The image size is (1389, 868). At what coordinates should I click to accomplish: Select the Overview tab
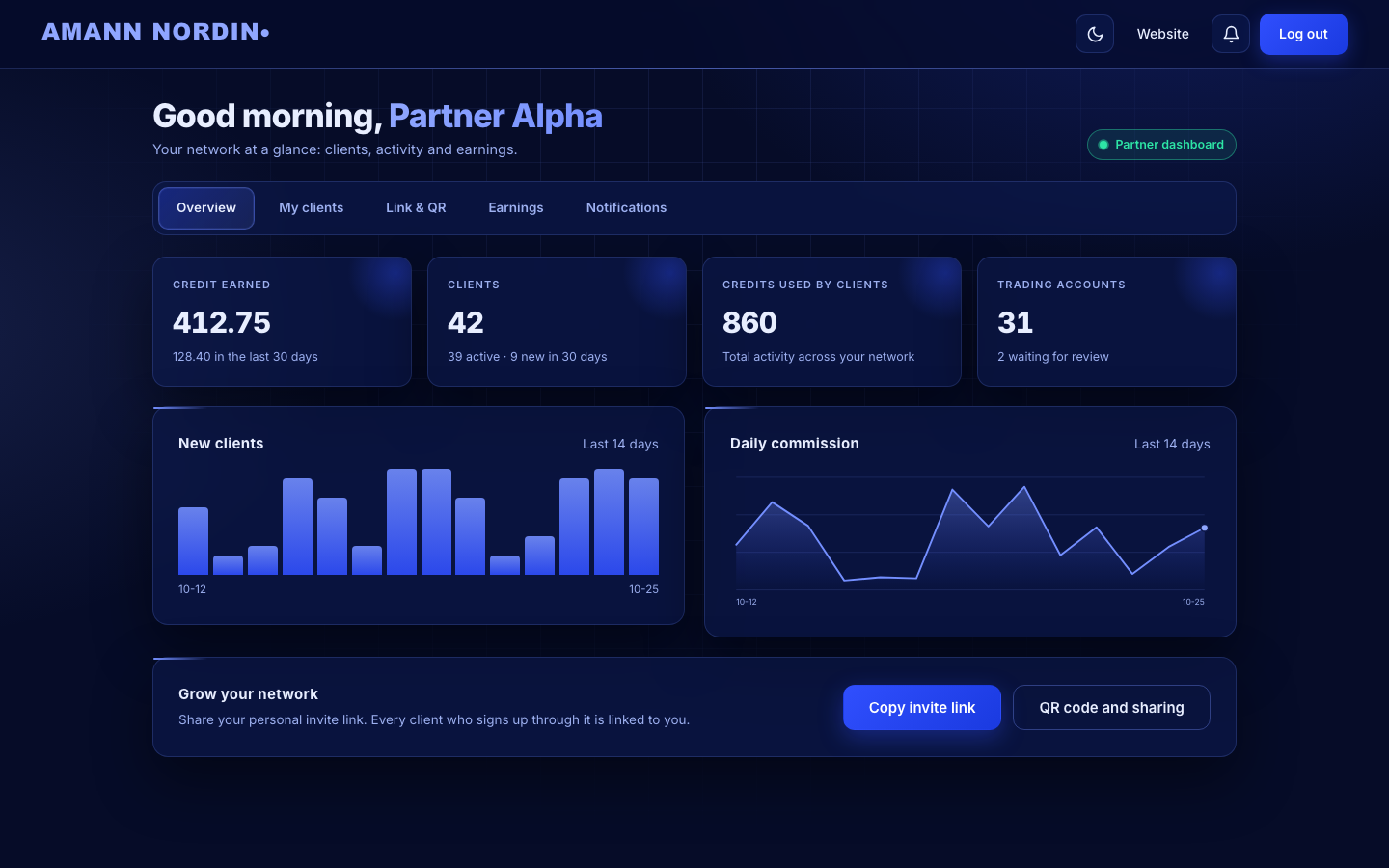pos(206,208)
